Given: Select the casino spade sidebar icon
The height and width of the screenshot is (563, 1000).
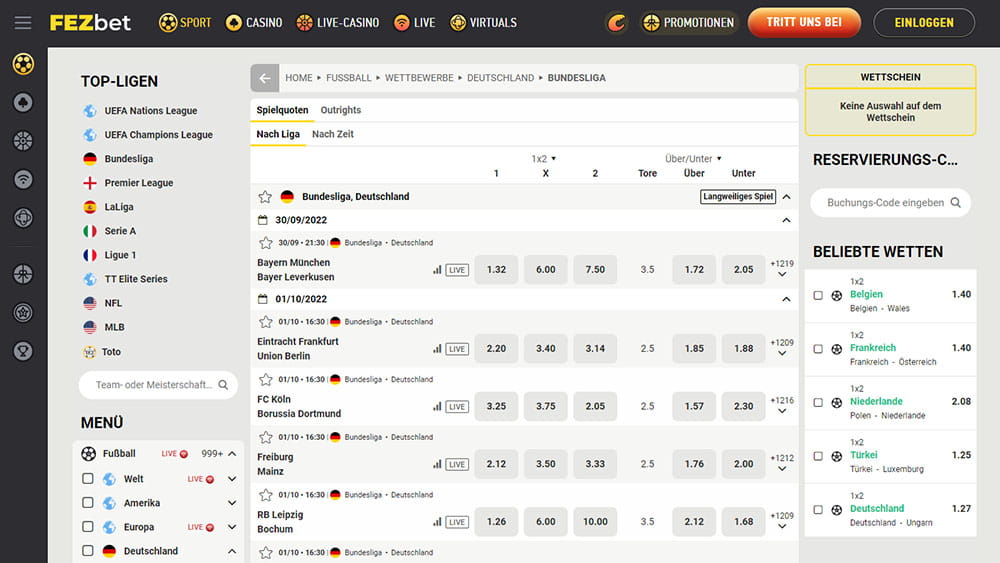Looking at the screenshot, I should point(23,103).
